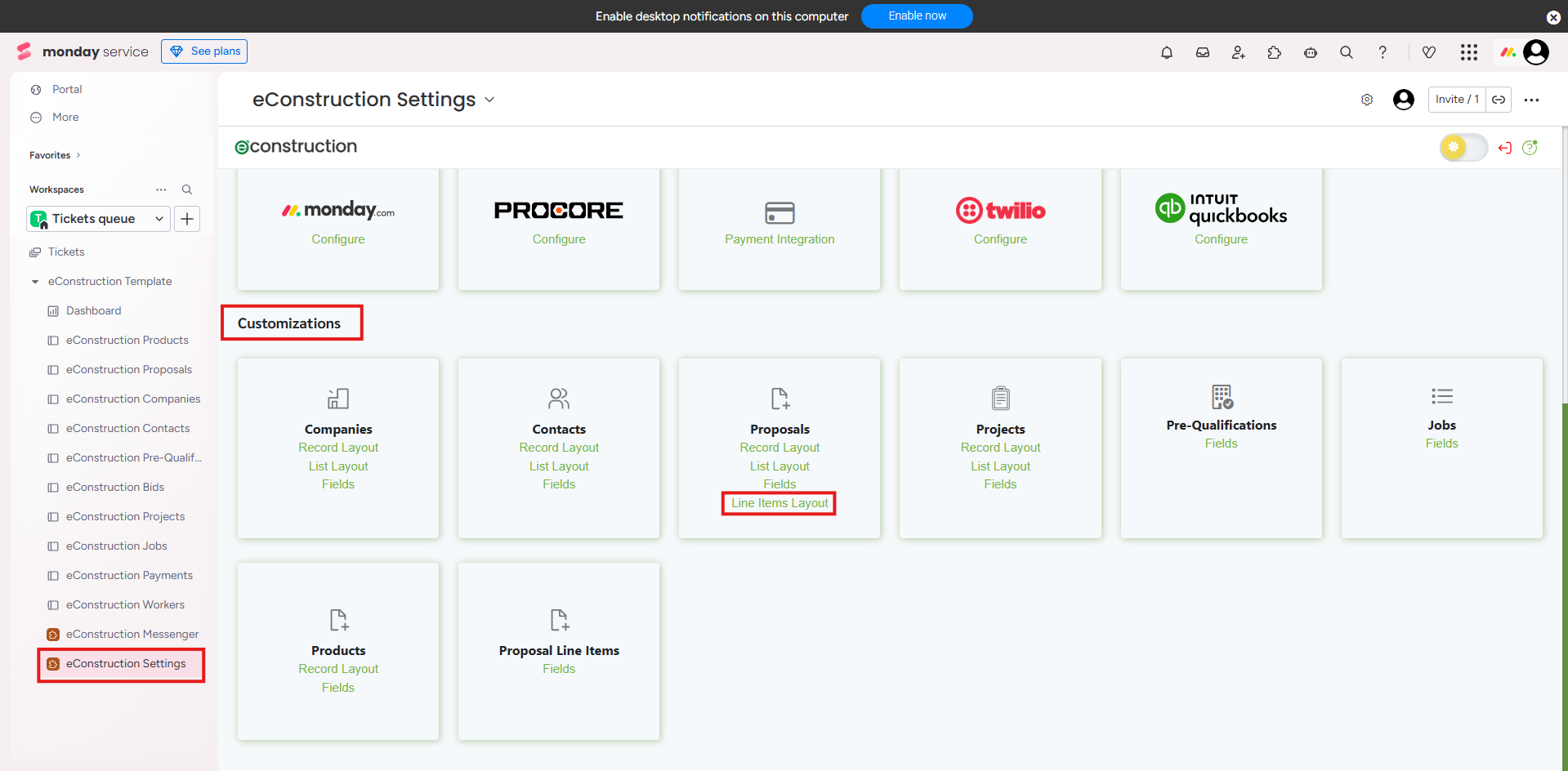Open Line Items Layout under Proposals

(x=780, y=503)
